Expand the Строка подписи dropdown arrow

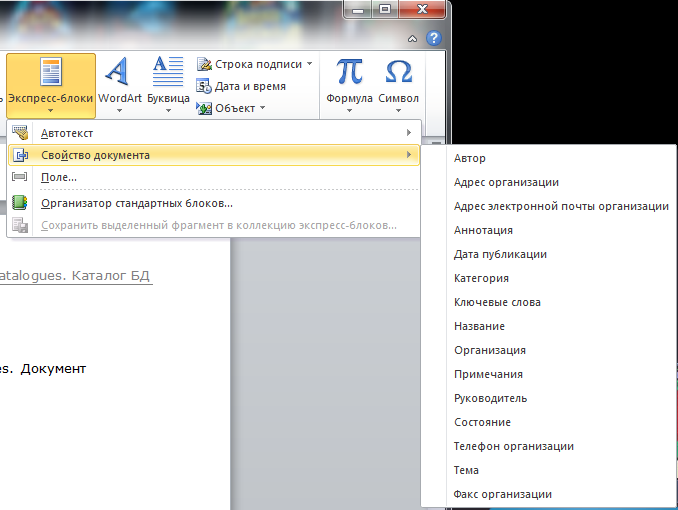[x=309, y=64]
